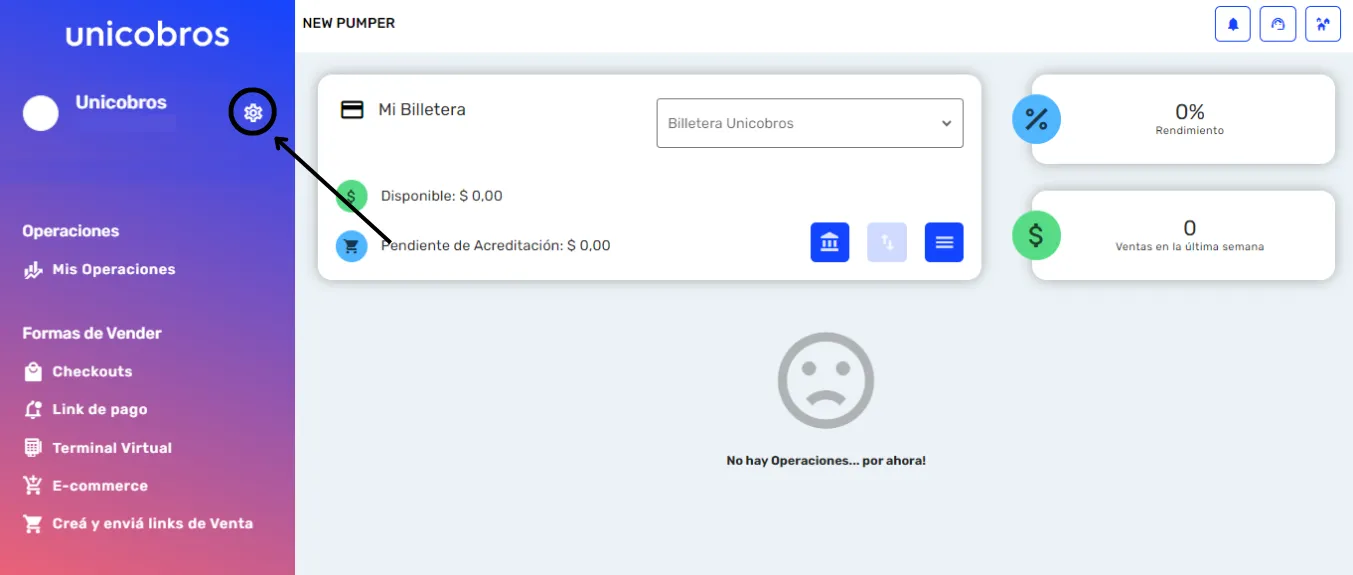Expand the Billetera Unicobros dropdown

pos(810,123)
